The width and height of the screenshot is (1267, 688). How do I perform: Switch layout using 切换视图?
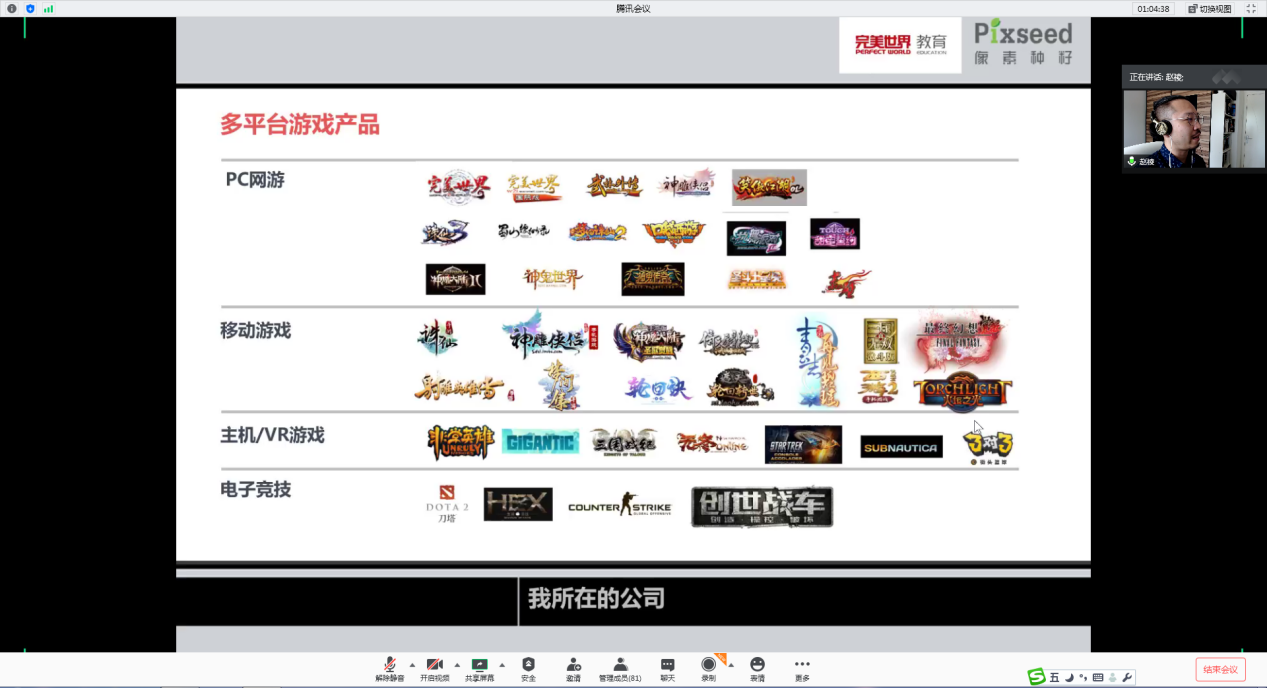[x=1209, y=8]
